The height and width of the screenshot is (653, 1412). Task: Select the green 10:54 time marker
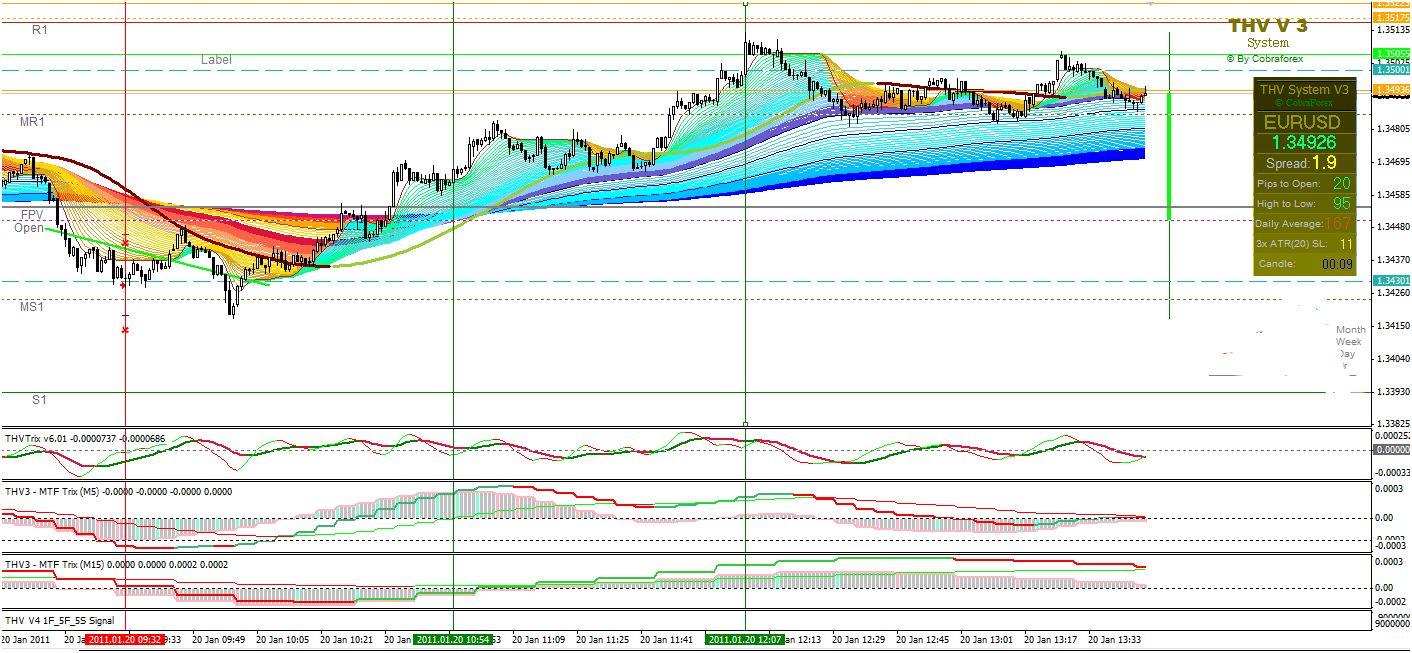pyautogui.click(x=452, y=639)
